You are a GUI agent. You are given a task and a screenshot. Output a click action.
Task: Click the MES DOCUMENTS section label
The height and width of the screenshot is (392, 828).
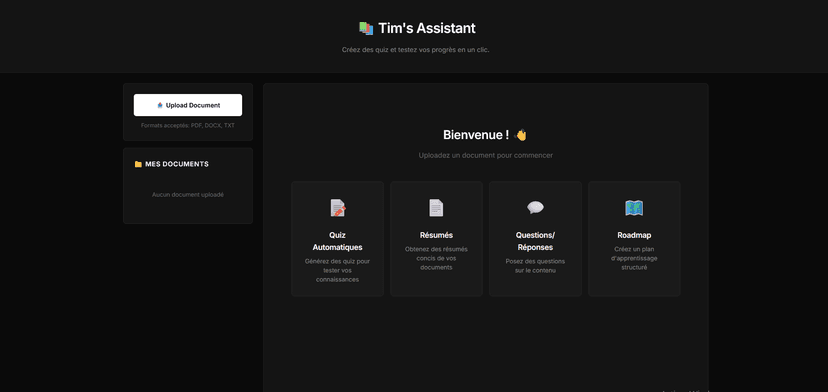tap(177, 164)
